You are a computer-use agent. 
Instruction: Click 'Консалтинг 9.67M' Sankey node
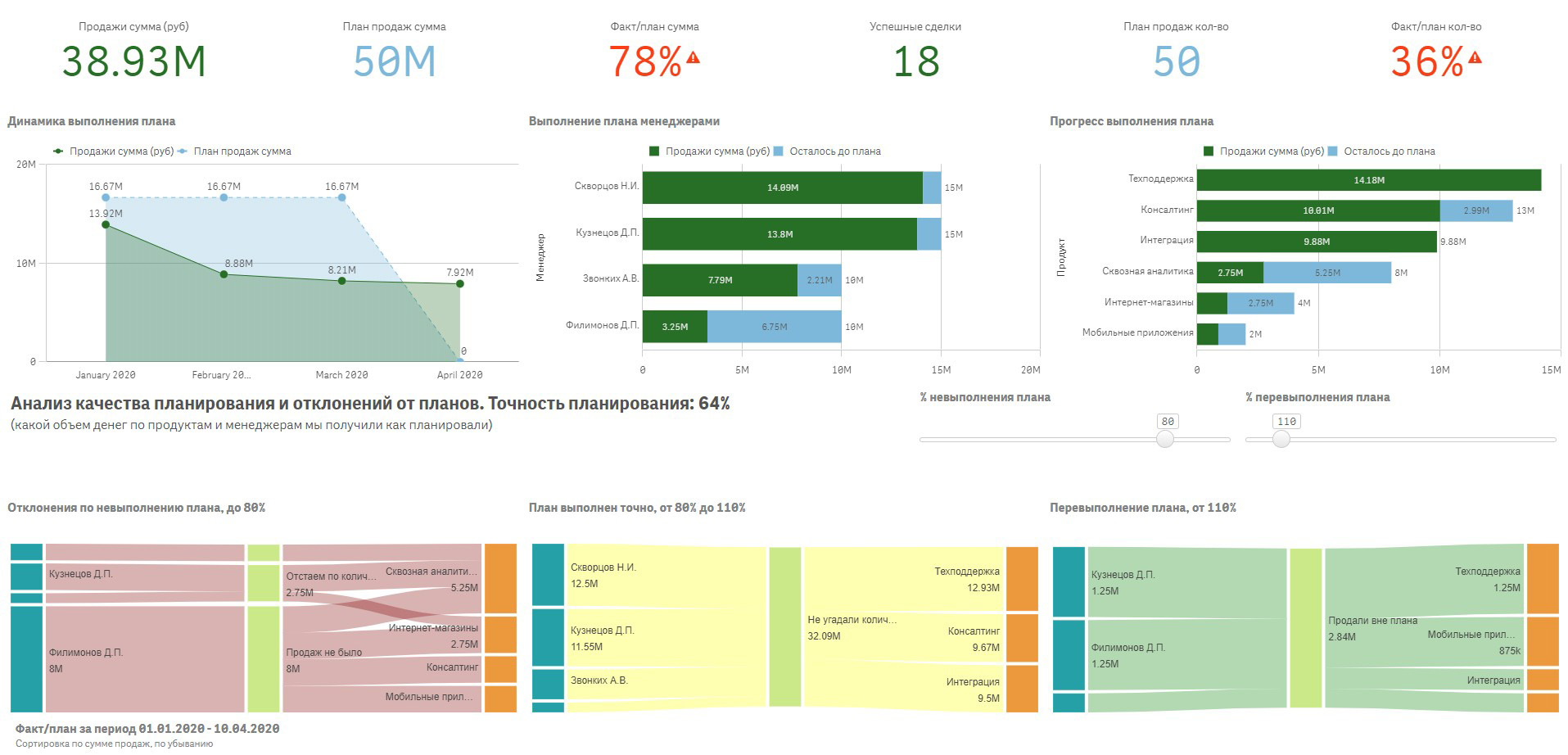pos(1022,638)
